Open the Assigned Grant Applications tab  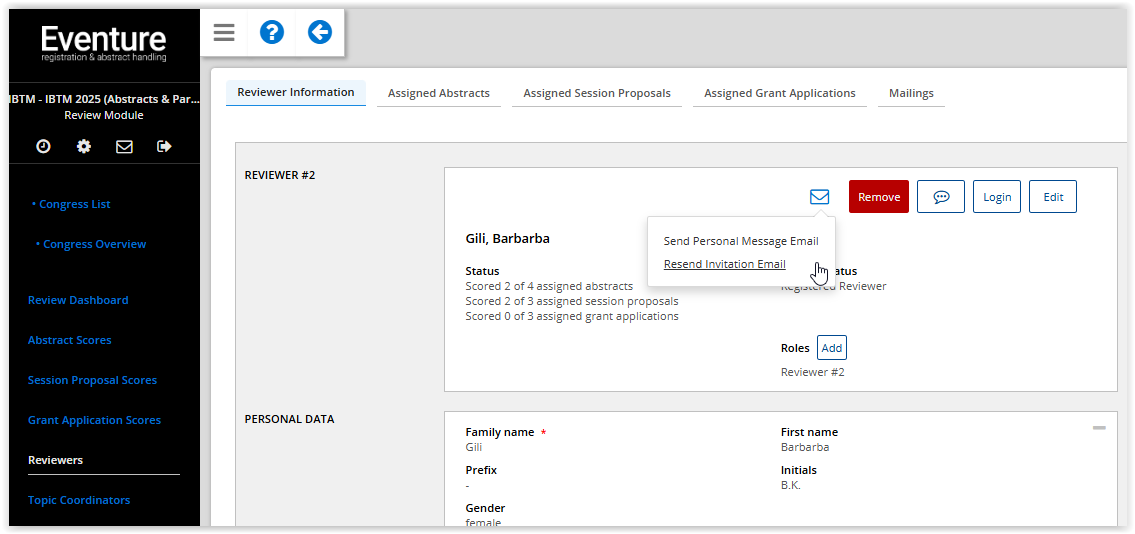(x=779, y=93)
